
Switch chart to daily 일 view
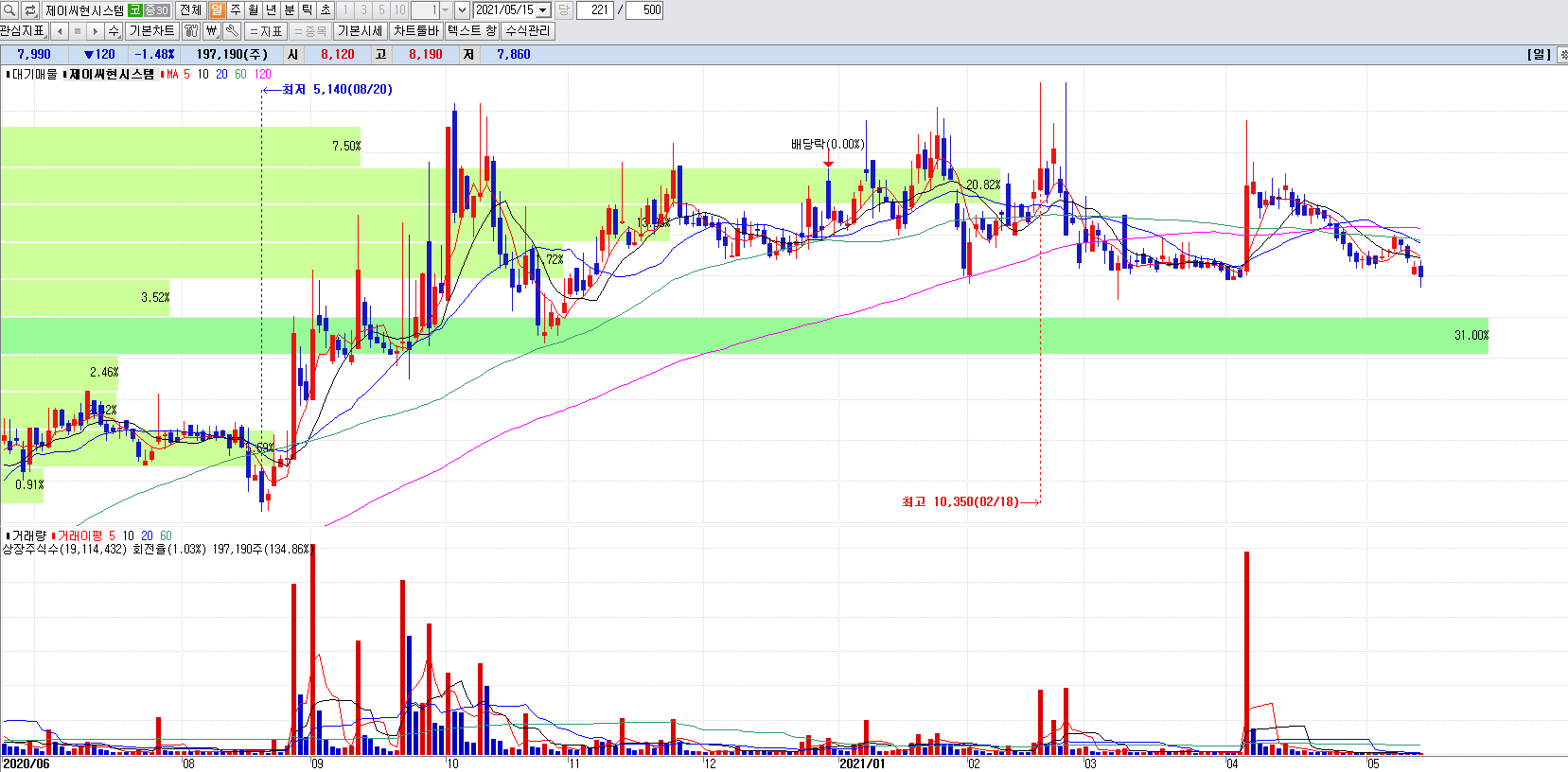(218, 9)
